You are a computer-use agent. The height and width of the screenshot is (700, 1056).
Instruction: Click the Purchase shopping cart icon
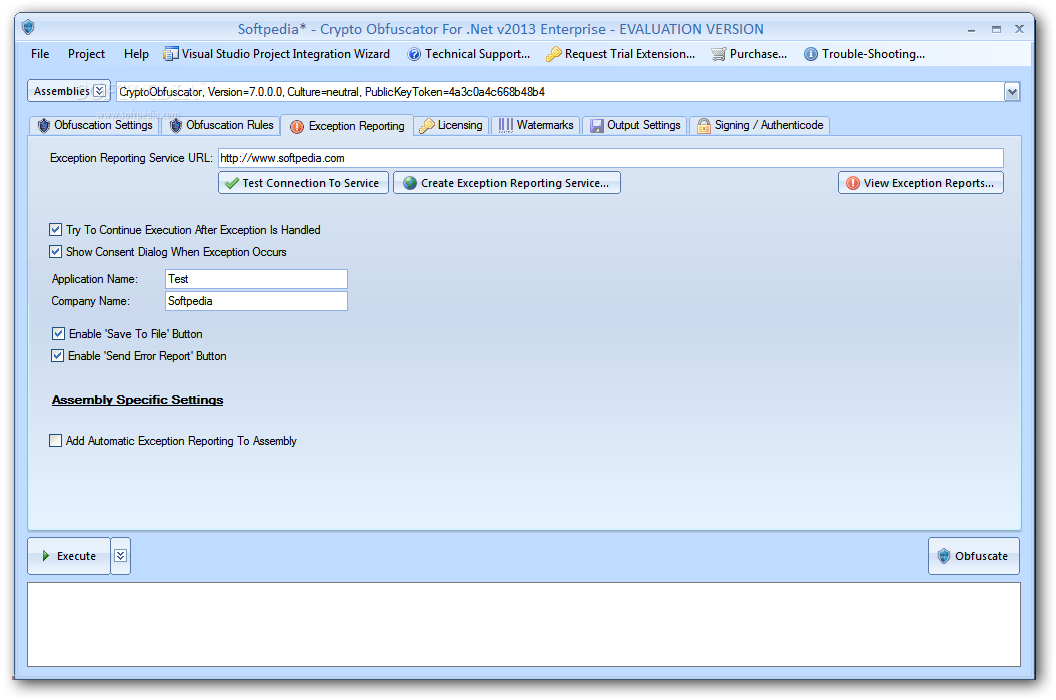[719, 54]
